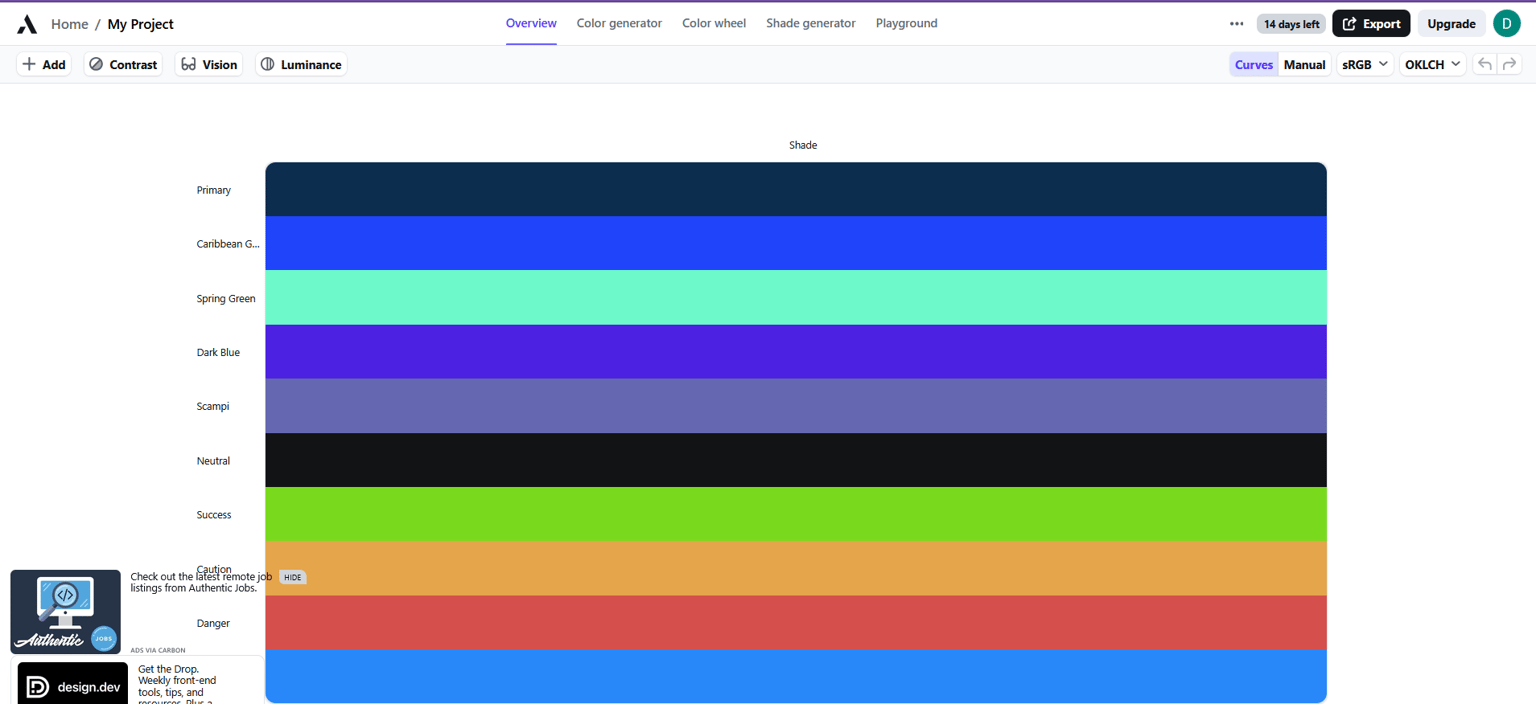Screen dimensions: 1536x704
Task: Click the Authentic Jobs ad text
Action: (201, 582)
